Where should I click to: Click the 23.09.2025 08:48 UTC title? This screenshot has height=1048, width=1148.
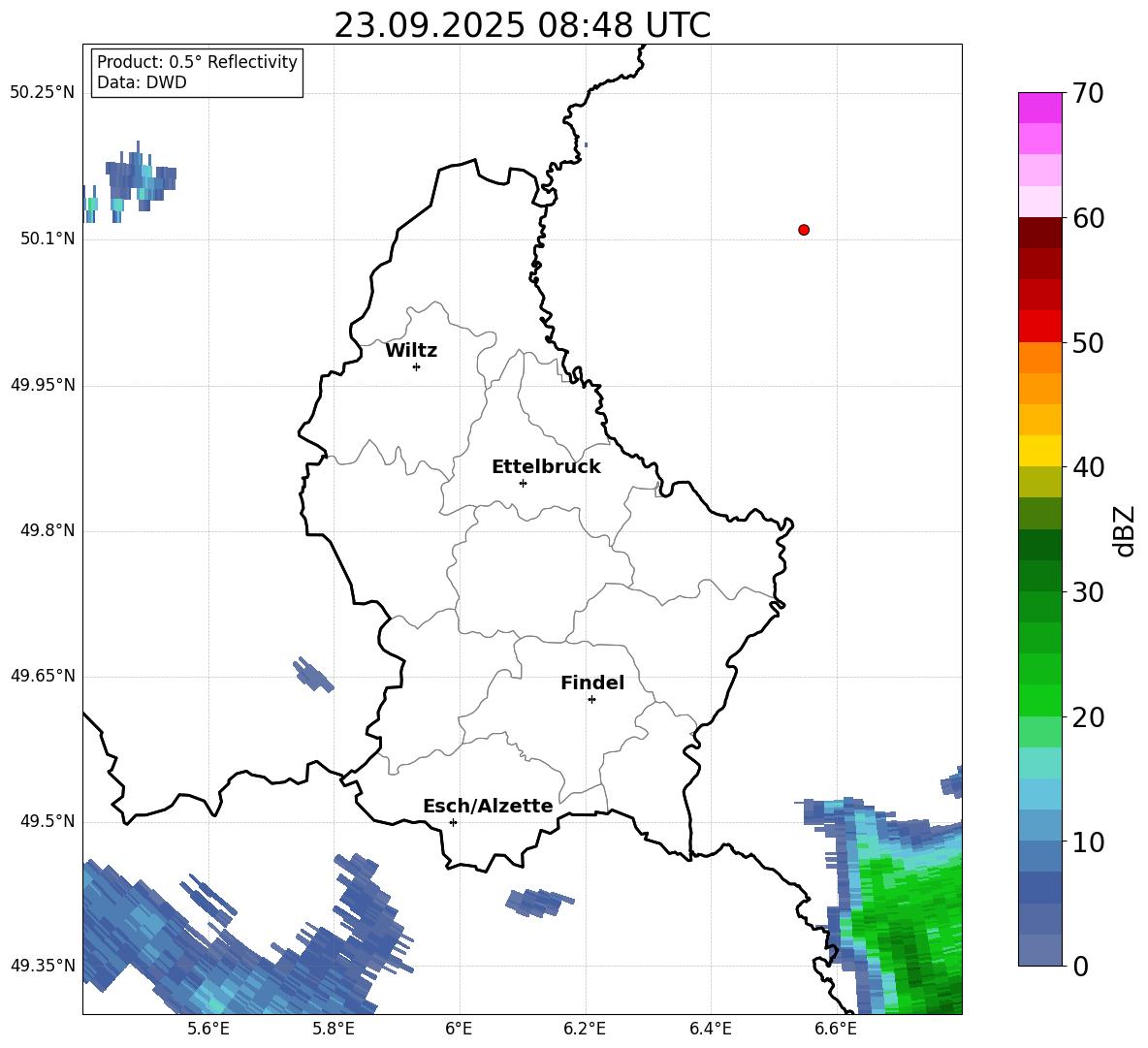click(522, 25)
